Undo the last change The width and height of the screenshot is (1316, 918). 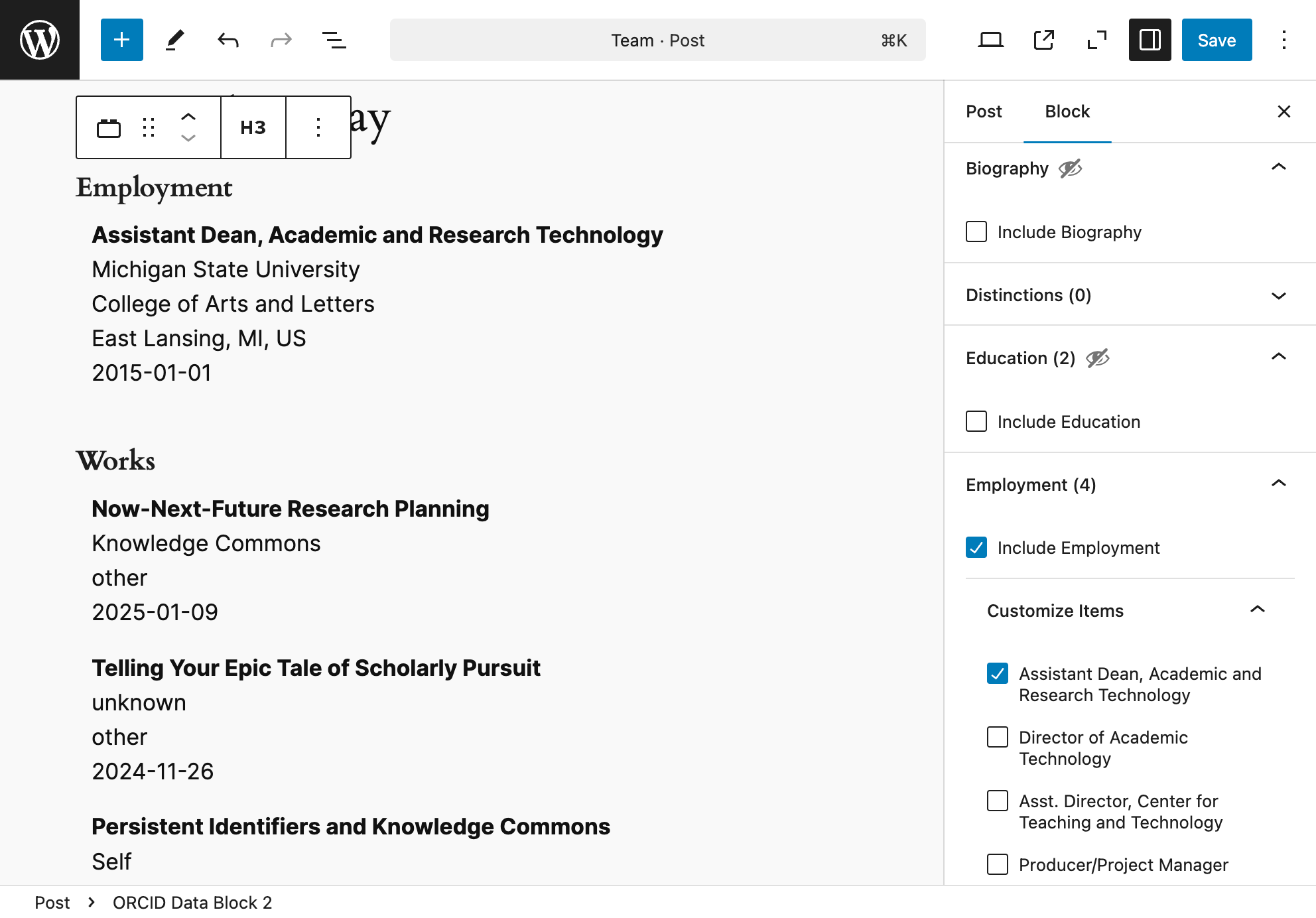coord(228,40)
